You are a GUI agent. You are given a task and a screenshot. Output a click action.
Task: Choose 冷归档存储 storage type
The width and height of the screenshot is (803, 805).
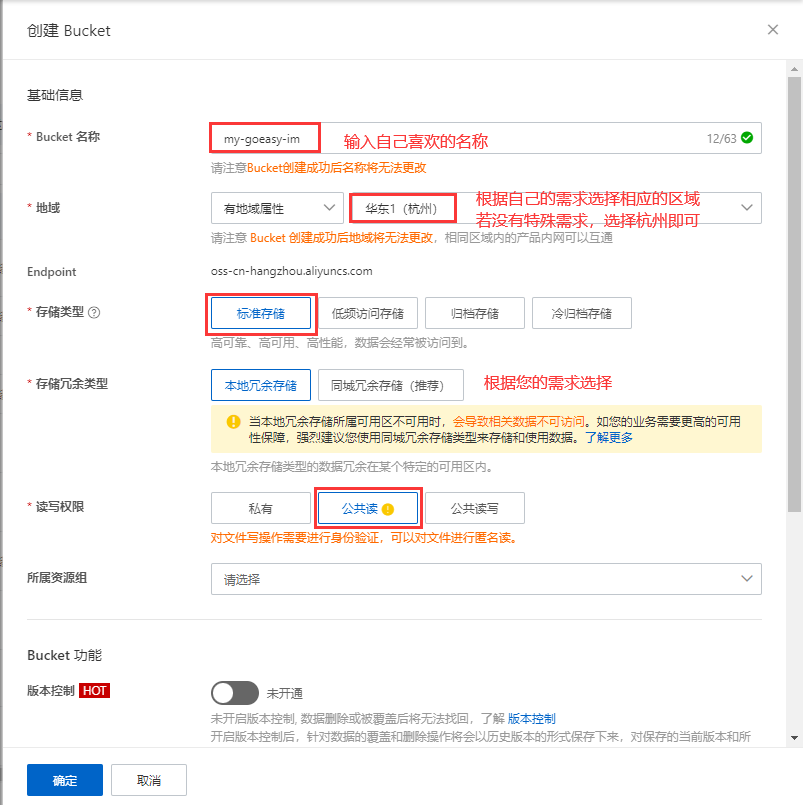(582, 313)
